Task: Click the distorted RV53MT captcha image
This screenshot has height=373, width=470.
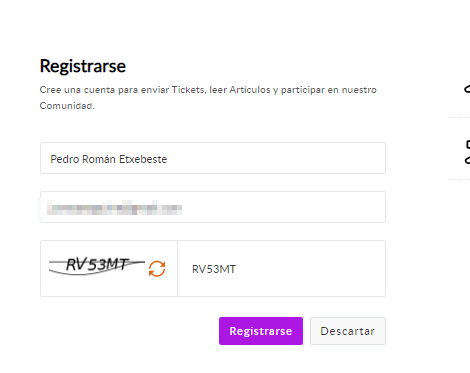Action: pos(97,266)
